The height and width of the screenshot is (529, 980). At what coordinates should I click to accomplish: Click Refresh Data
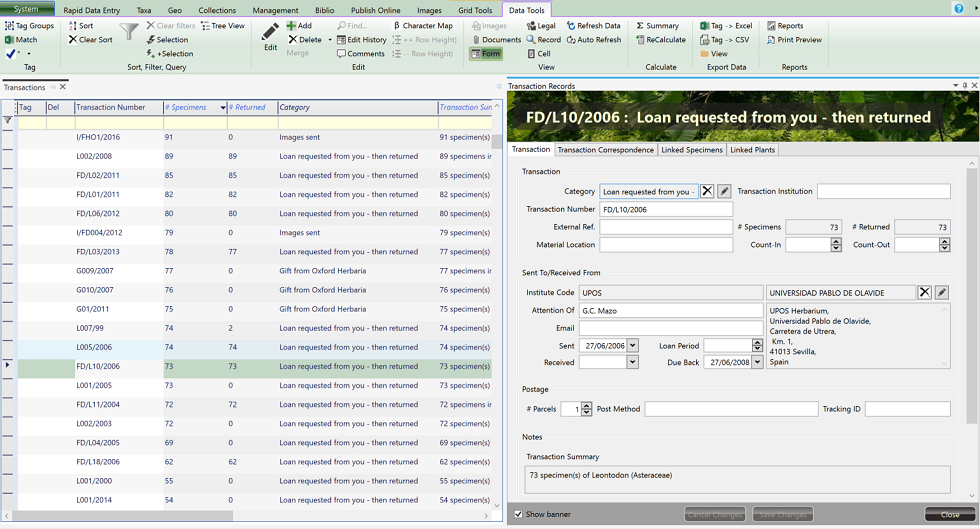(594, 26)
